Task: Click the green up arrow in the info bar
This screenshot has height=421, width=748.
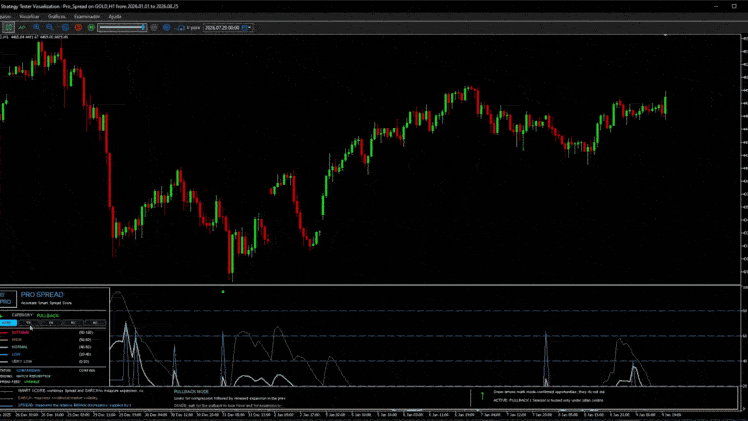Action: tap(482, 396)
